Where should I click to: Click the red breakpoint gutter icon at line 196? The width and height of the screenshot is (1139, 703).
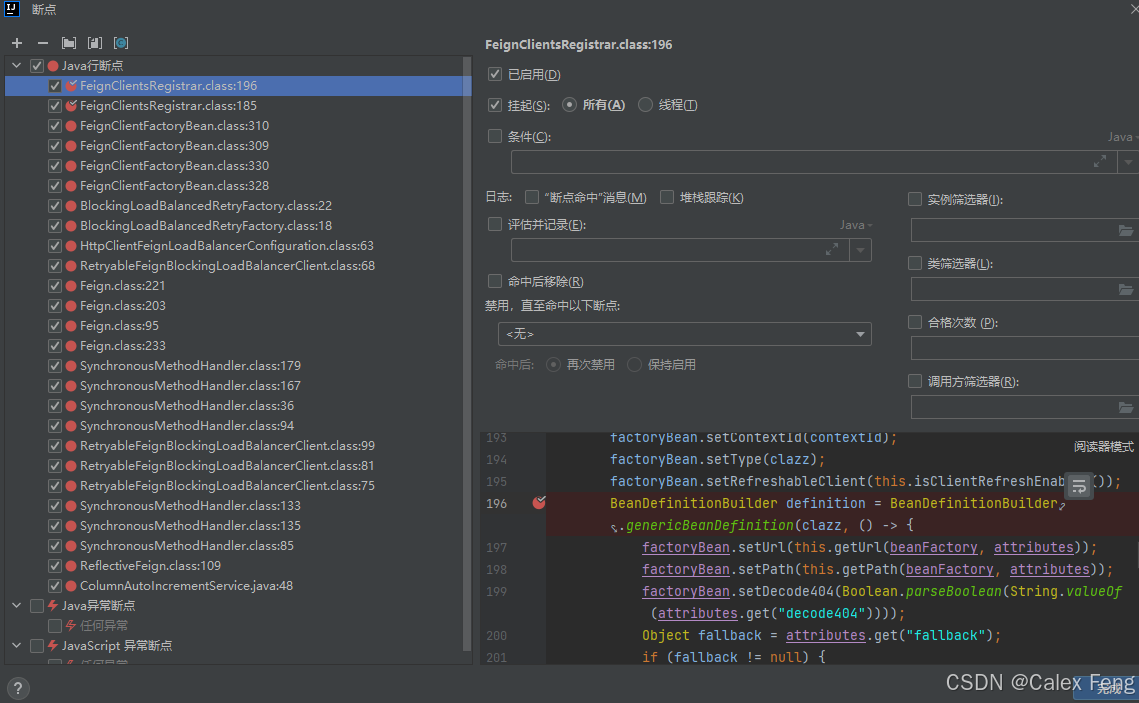coord(538,503)
